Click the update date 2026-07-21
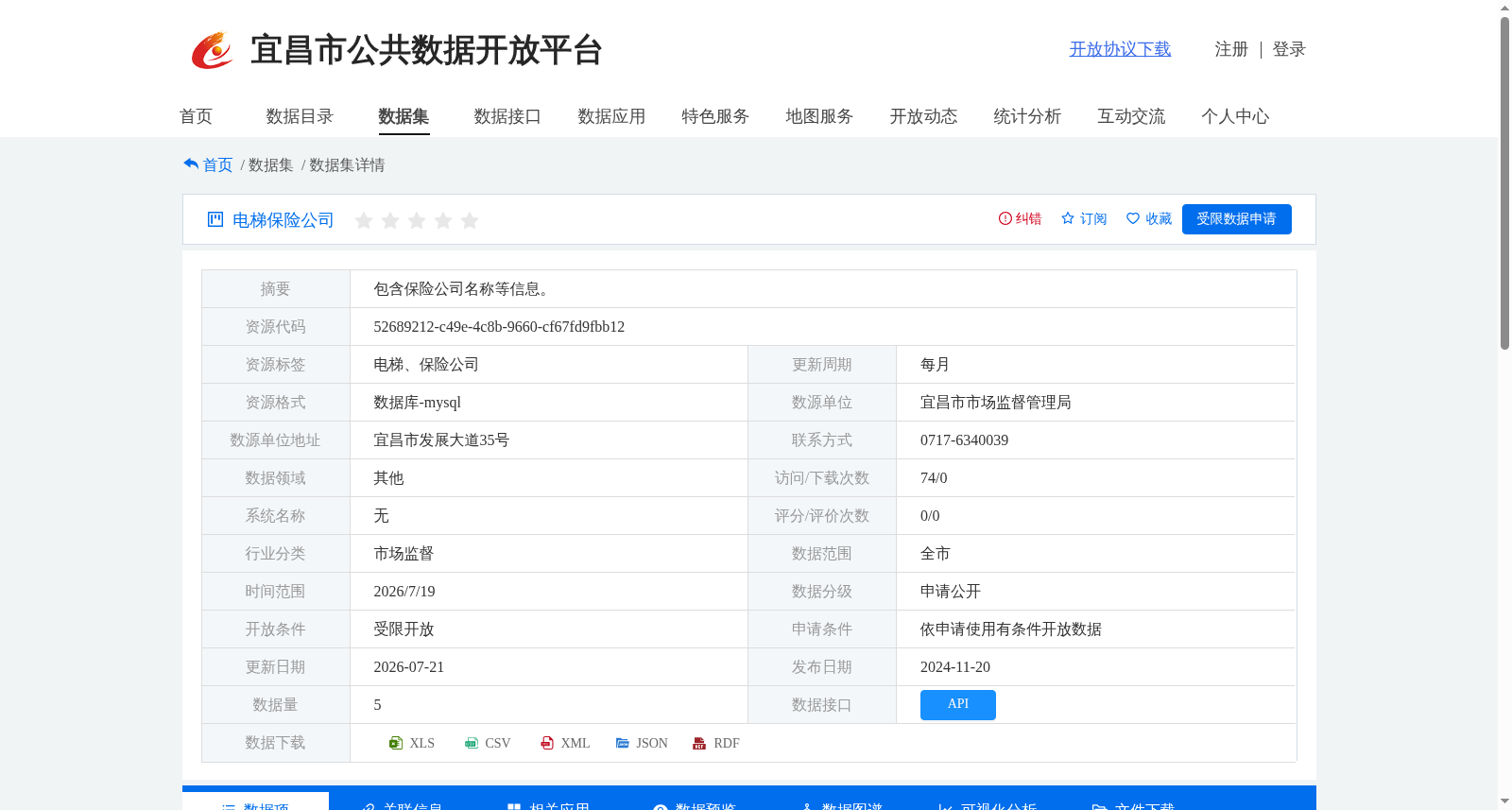This screenshot has height=810, width=1512. (408, 667)
